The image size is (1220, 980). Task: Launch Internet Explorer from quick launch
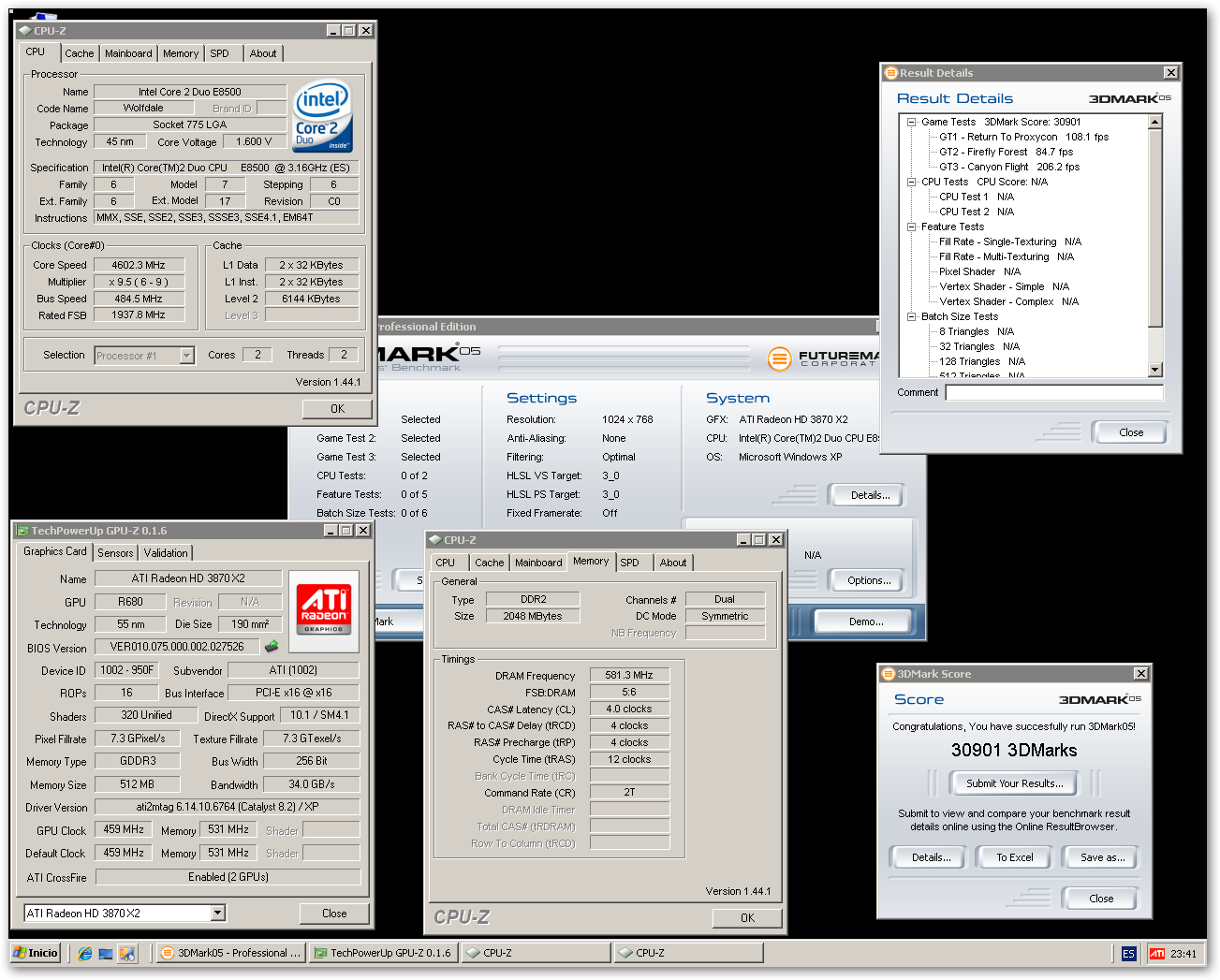[85, 953]
